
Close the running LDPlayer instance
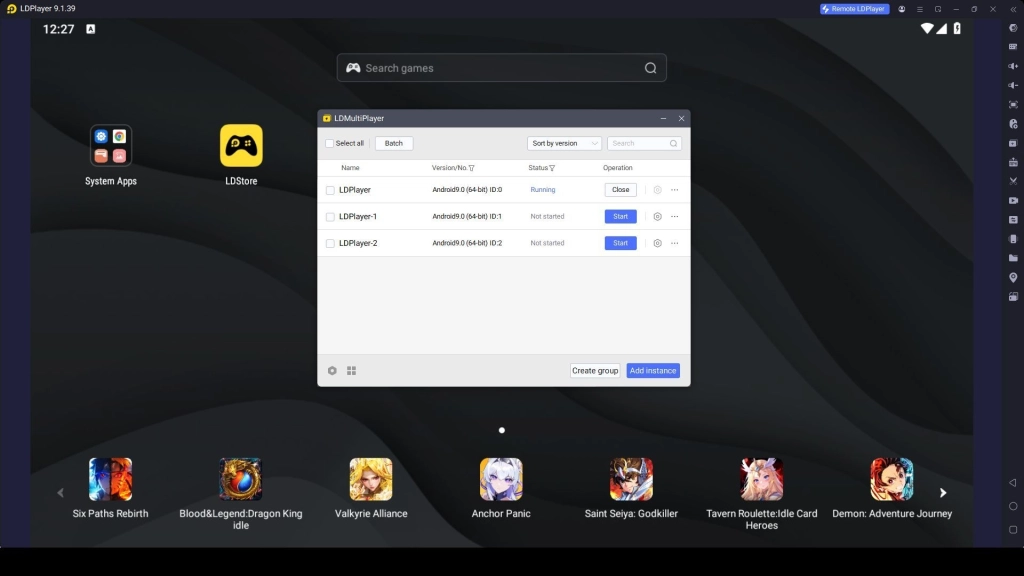(620, 189)
